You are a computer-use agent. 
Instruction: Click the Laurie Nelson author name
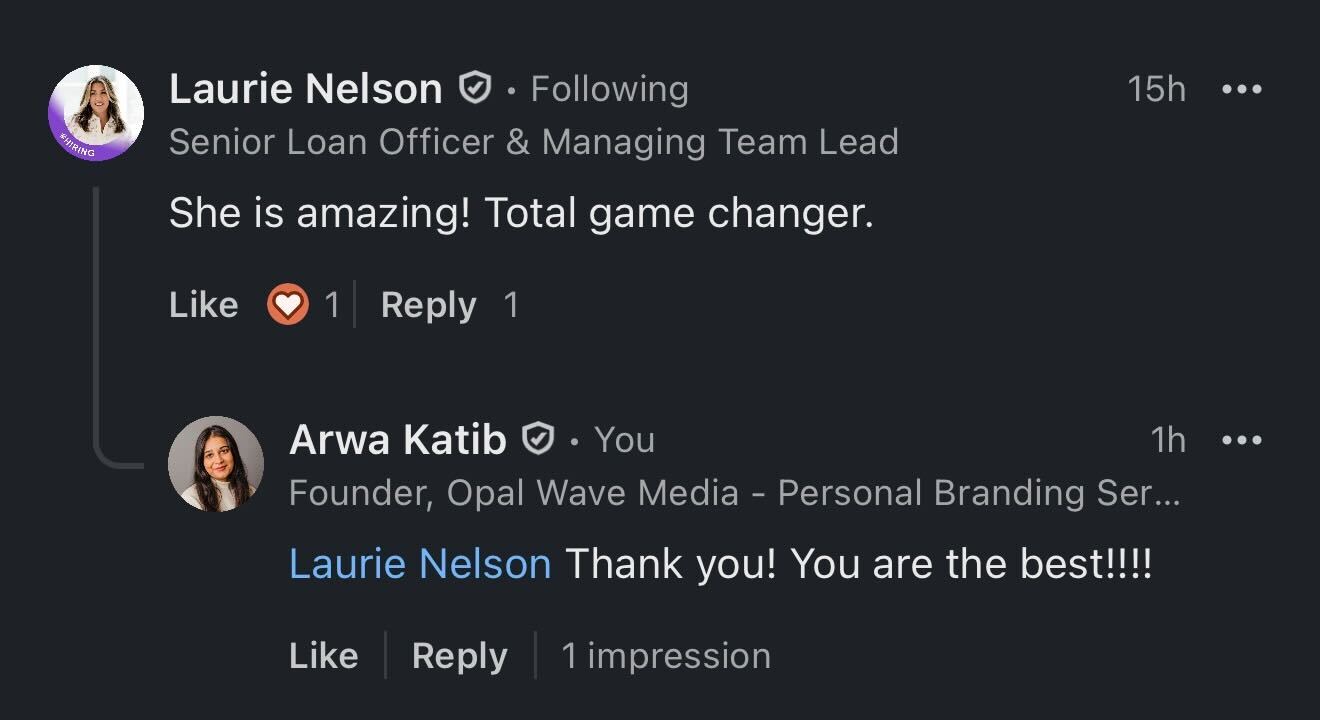[x=306, y=89]
